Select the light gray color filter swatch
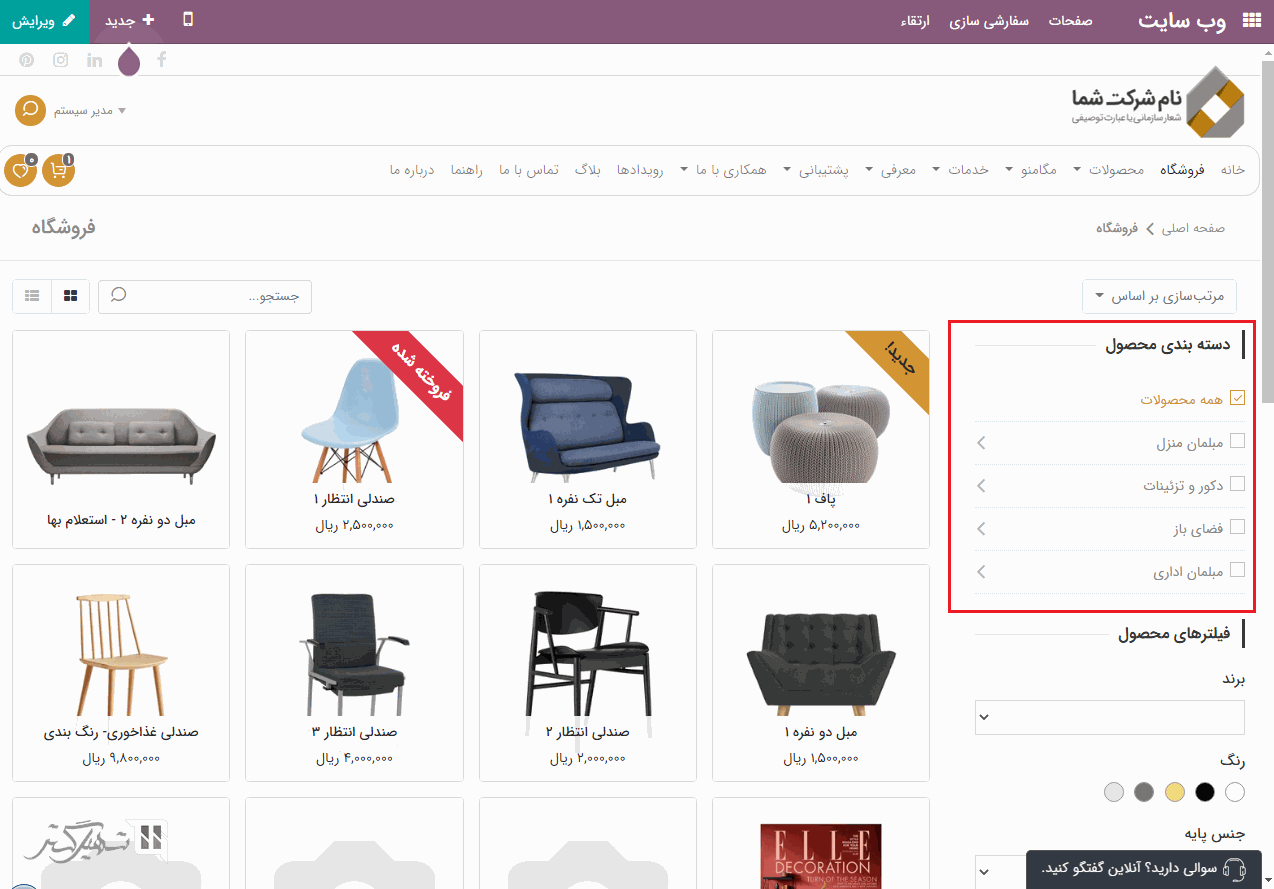 (1114, 793)
